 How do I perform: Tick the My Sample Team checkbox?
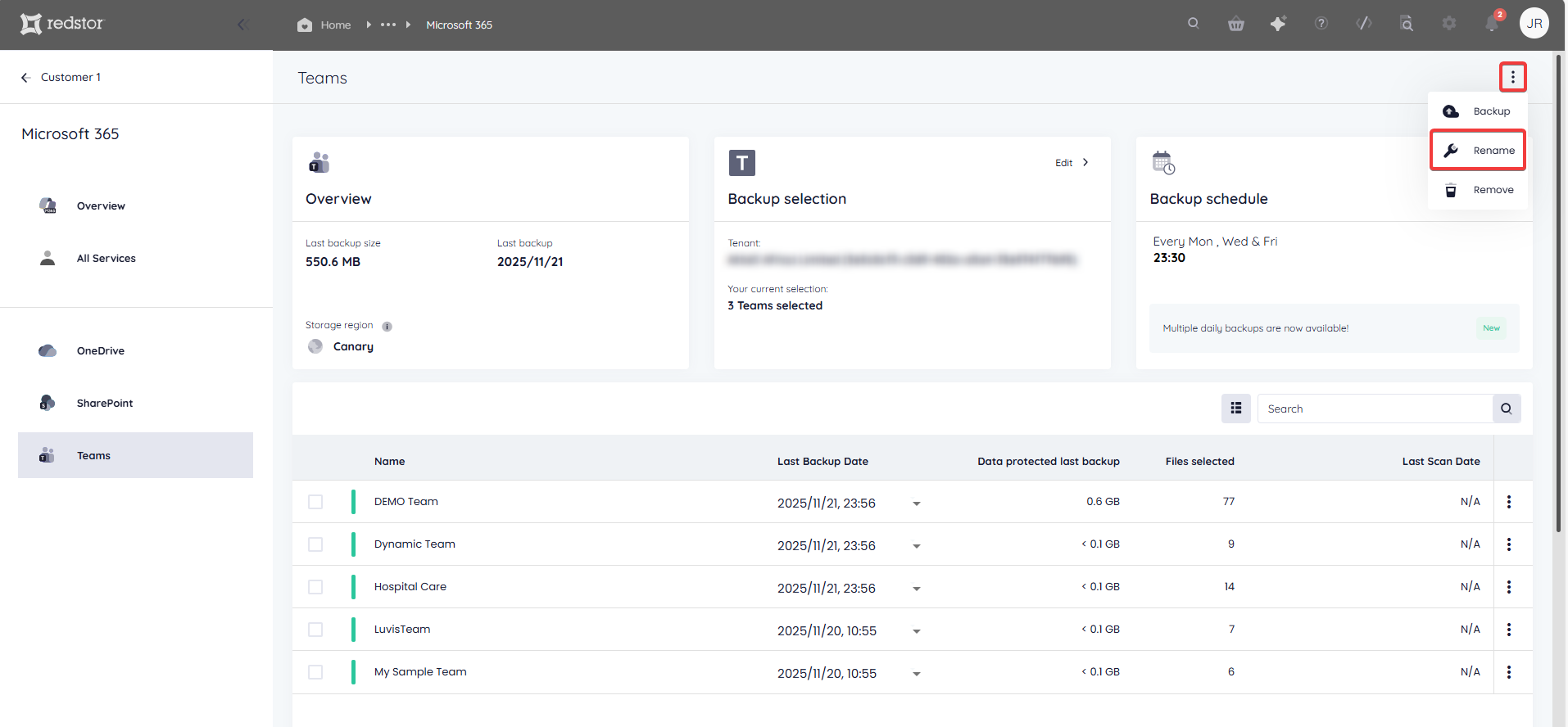point(315,672)
